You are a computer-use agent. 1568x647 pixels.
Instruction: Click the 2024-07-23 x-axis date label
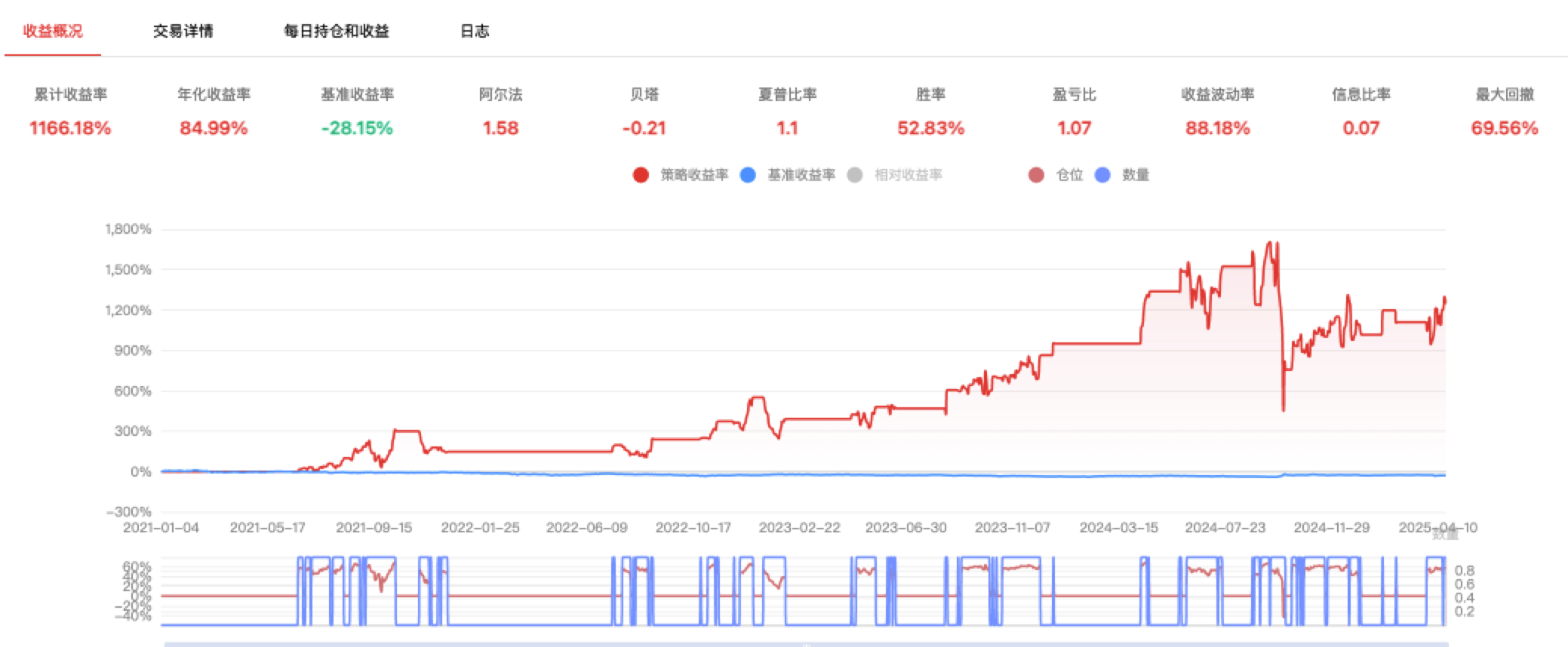coord(1225,528)
